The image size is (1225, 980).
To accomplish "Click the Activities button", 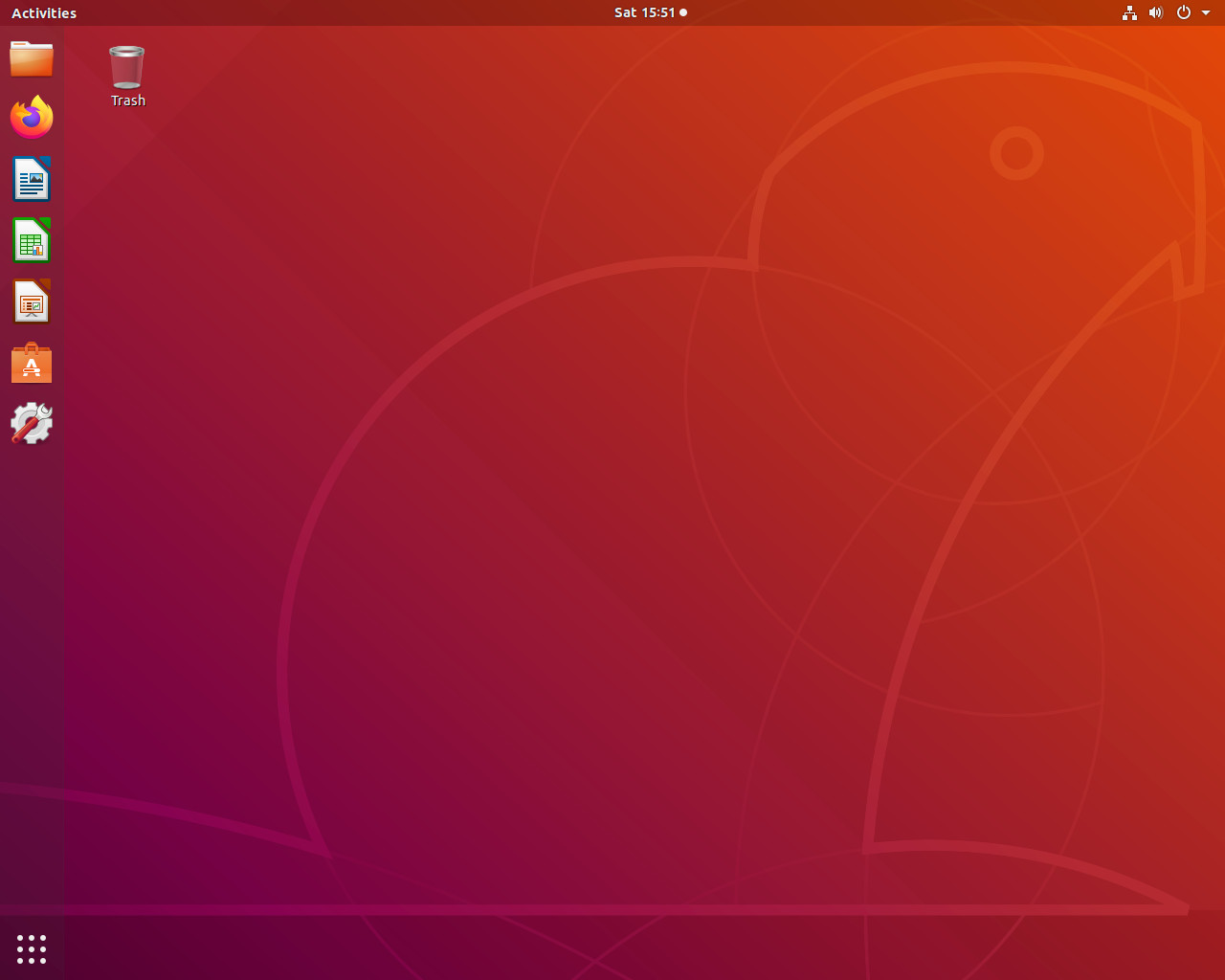I will click(x=44, y=12).
